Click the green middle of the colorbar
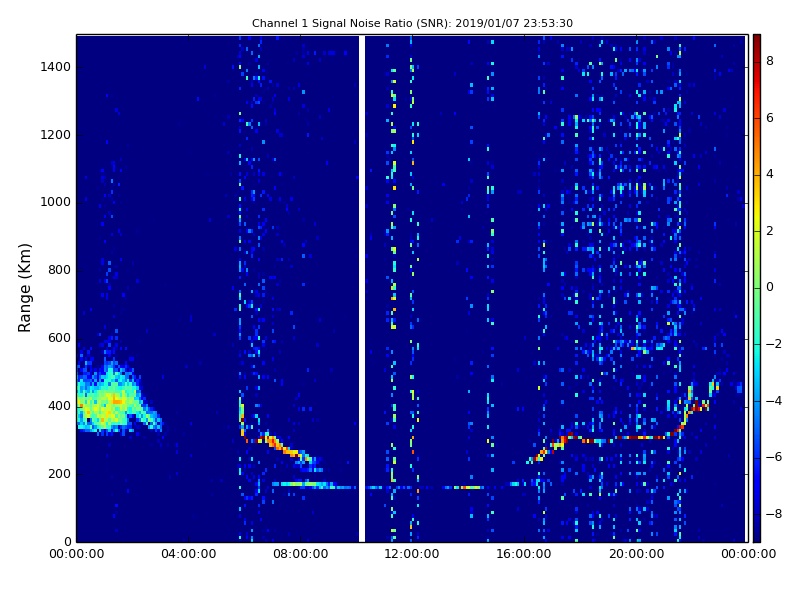This screenshot has width=800, height=600. 757,288
